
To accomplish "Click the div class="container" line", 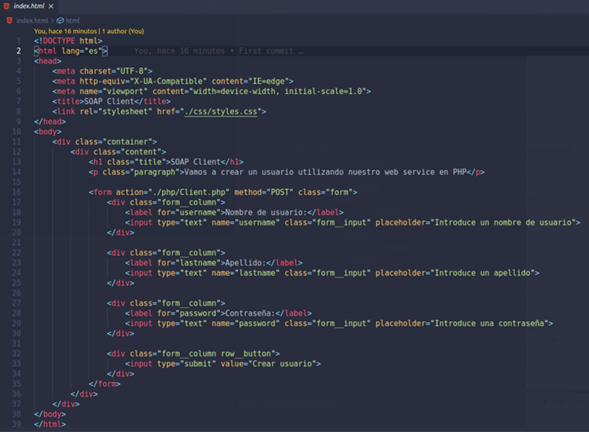I will (104, 142).
